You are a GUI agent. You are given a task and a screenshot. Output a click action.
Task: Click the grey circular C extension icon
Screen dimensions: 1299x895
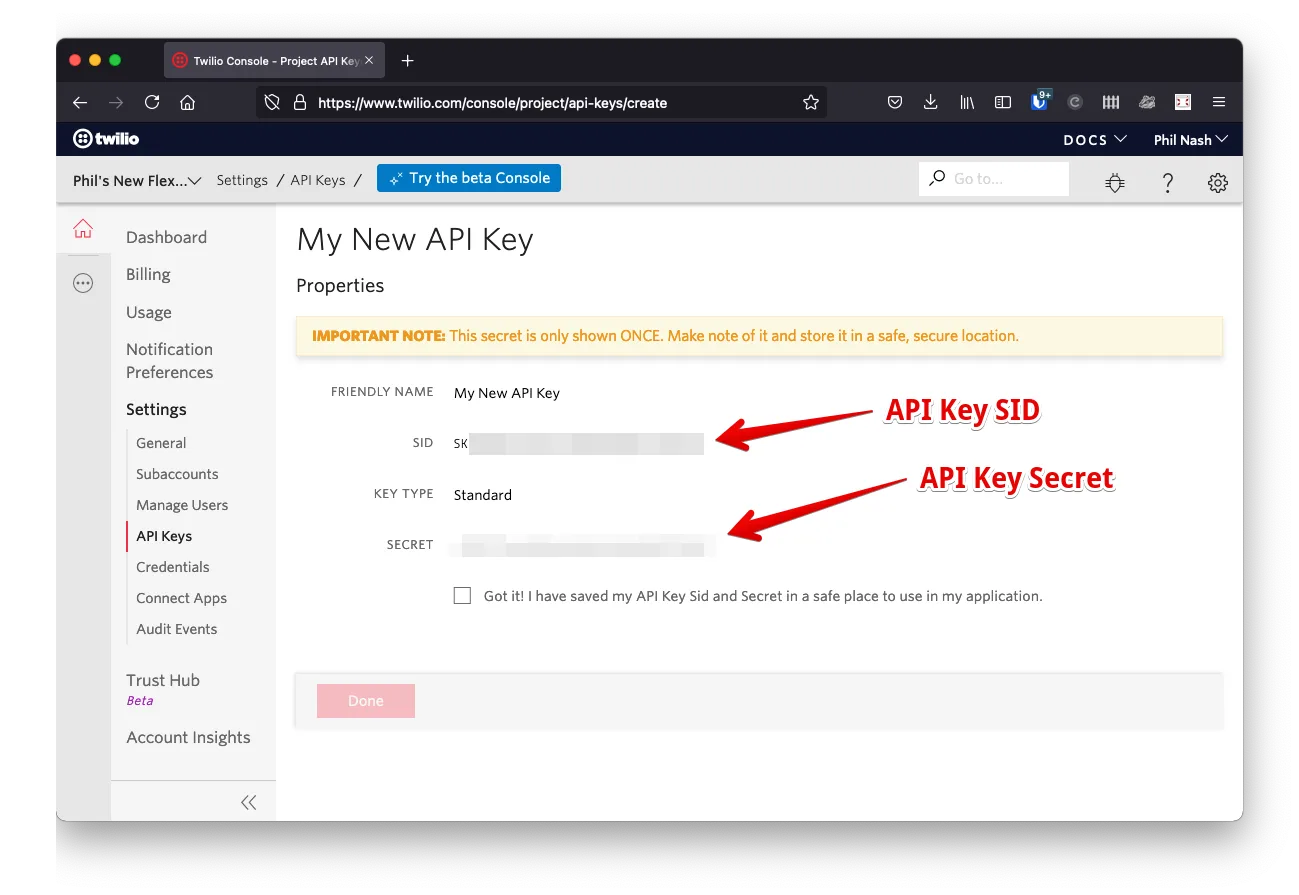tap(1075, 102)
